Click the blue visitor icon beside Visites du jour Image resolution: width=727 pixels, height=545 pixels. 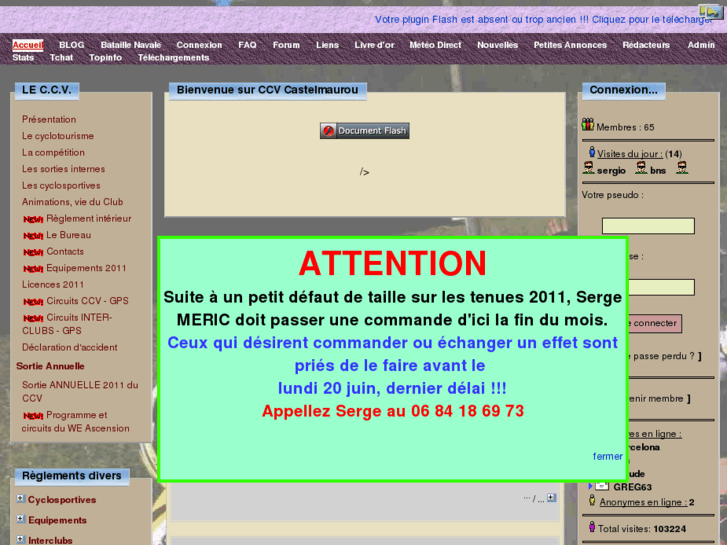592,152
